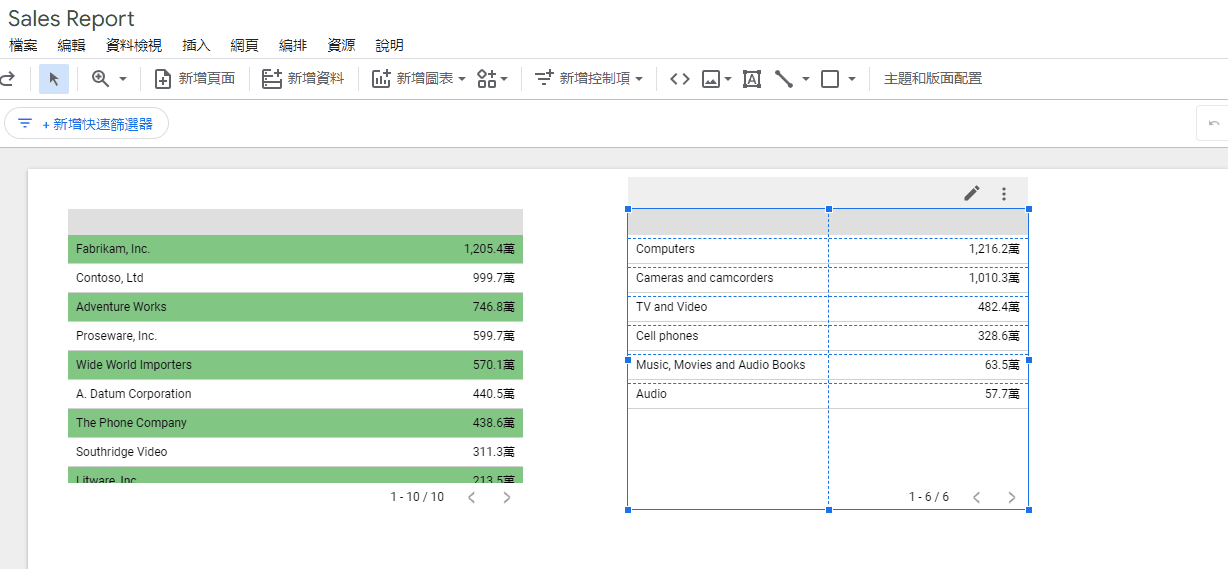Click the Audio row cell
This screenshot has width=1228, height=569.
point(651,394)
